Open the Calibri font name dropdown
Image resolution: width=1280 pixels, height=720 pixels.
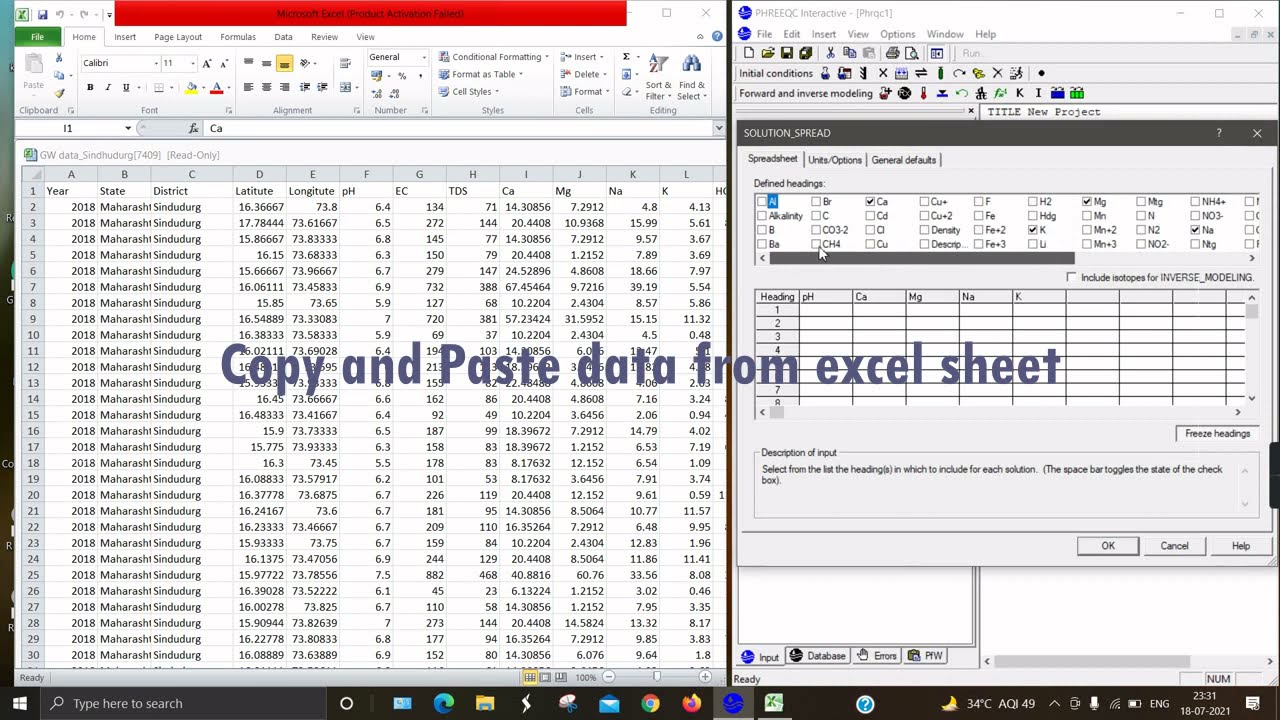(155, 63)
